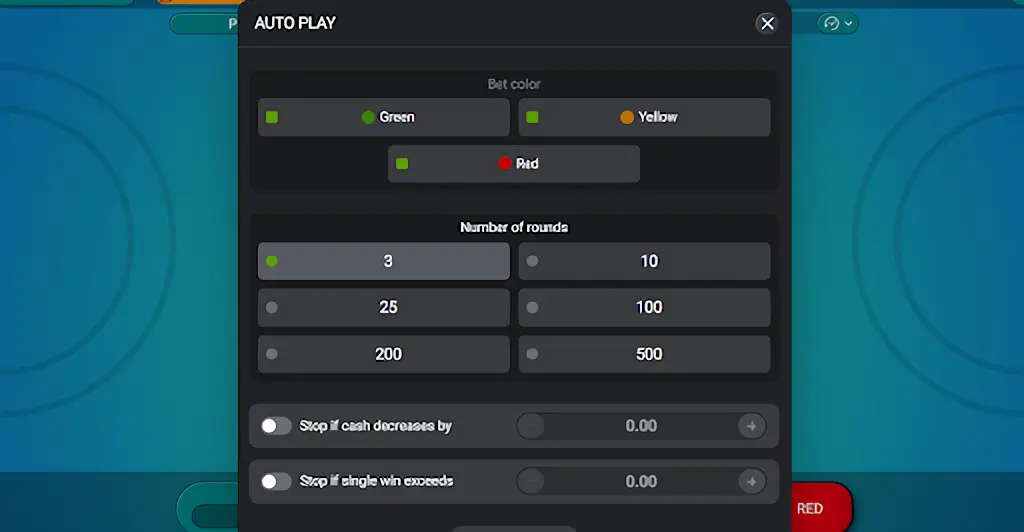Toggle the Yellow bet color checkbox
This screenshot has height=532, width=1024.
[x=532, y=117]
